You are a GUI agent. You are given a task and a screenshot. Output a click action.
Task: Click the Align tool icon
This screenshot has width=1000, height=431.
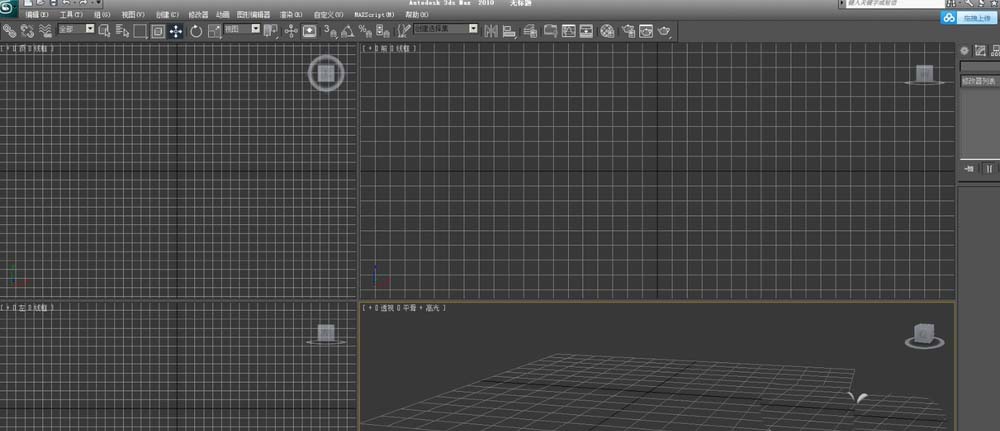click(509, 31)
